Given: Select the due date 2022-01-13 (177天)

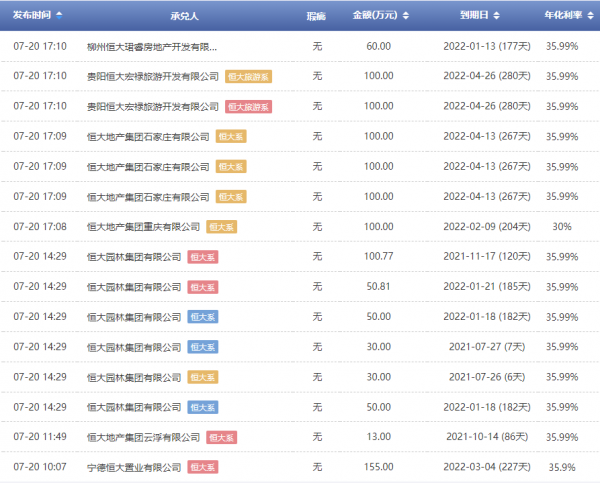Looking at the screenshot, I should (487, 46).
